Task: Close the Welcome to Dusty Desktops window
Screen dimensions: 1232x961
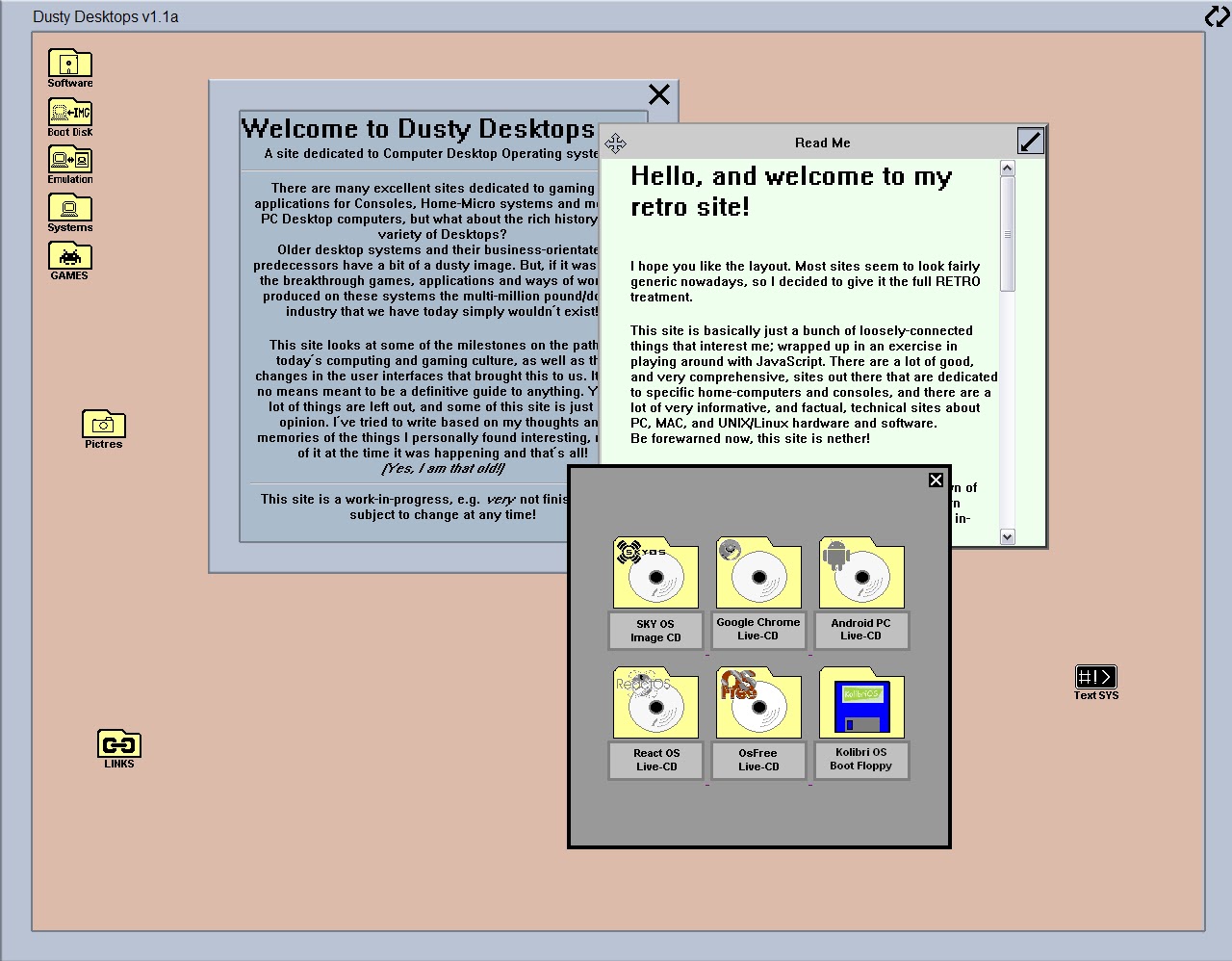Action: click(659, 94)
